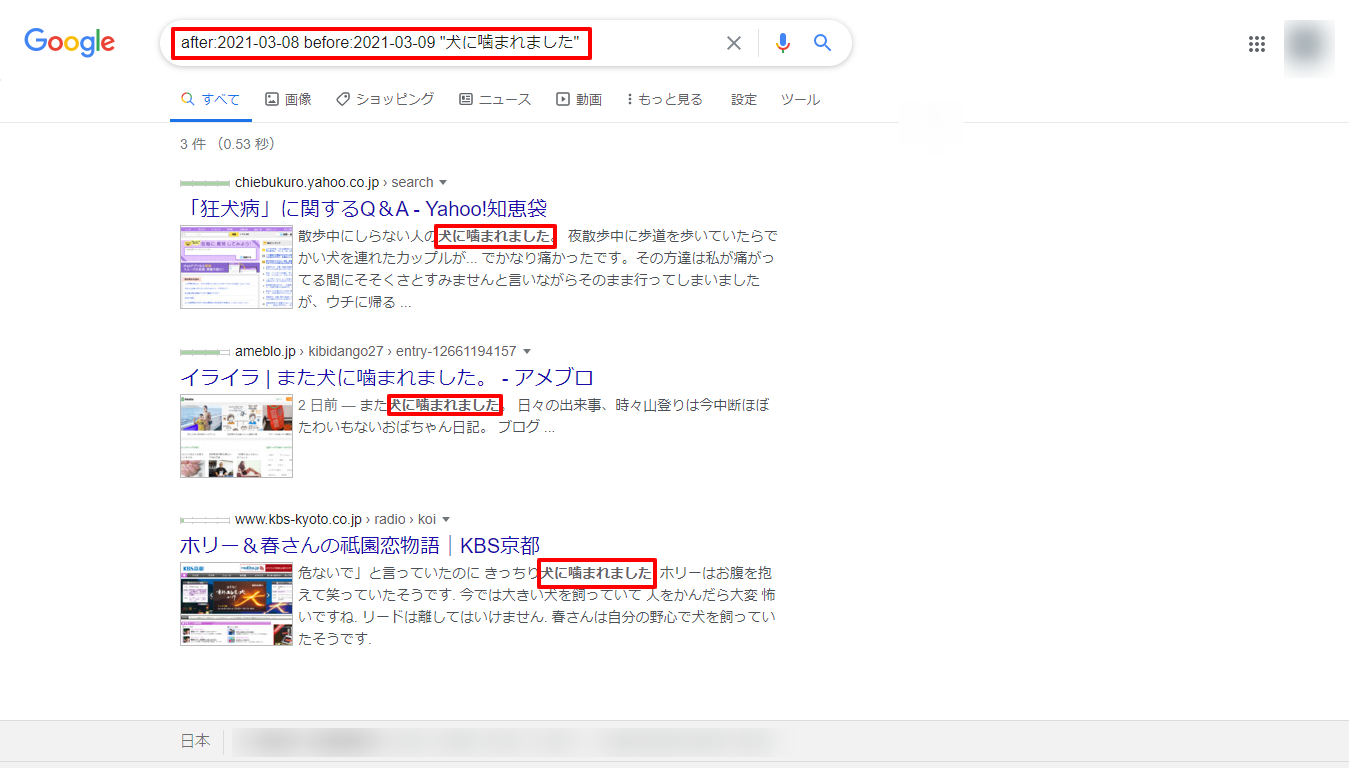Switch to the ショッピング tab
This screenshot has width=1349, height=768.
click(385, 99)
